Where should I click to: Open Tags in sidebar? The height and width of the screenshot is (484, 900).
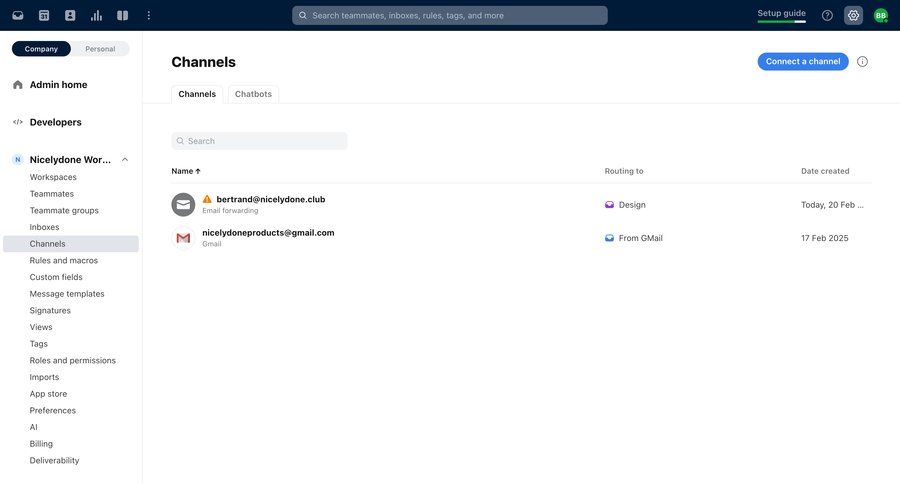(x=38, y=343)
